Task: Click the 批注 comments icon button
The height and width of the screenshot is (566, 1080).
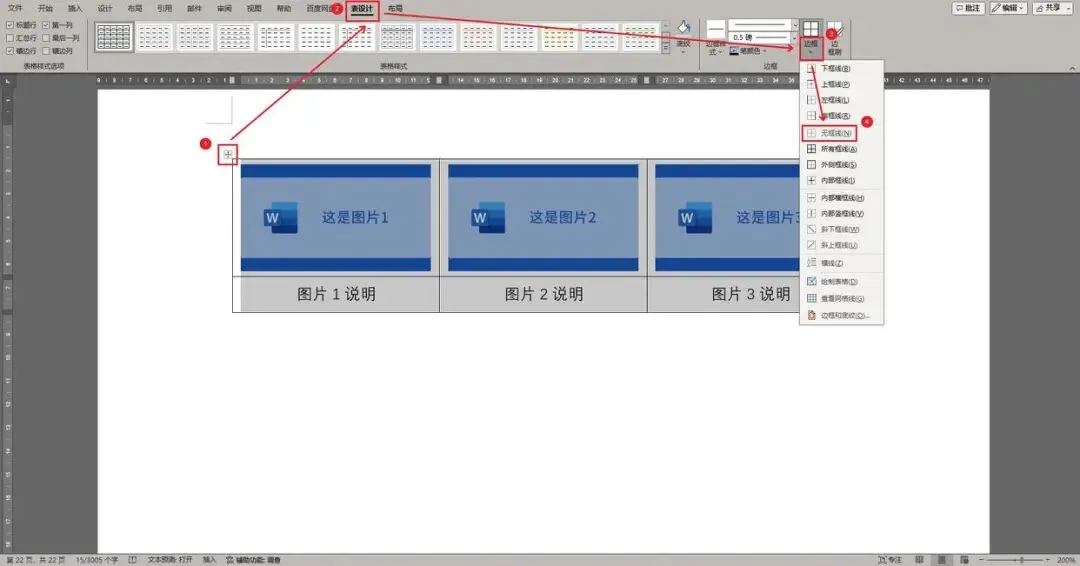Action: [968, 8]
